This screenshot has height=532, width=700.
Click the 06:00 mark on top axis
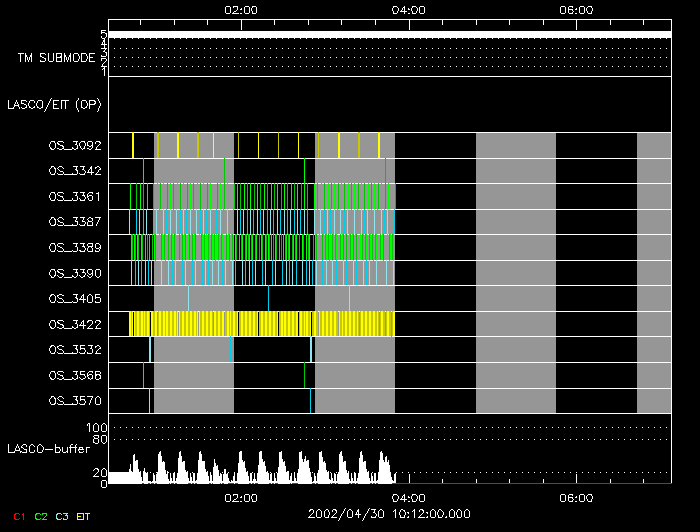[577, 10]
